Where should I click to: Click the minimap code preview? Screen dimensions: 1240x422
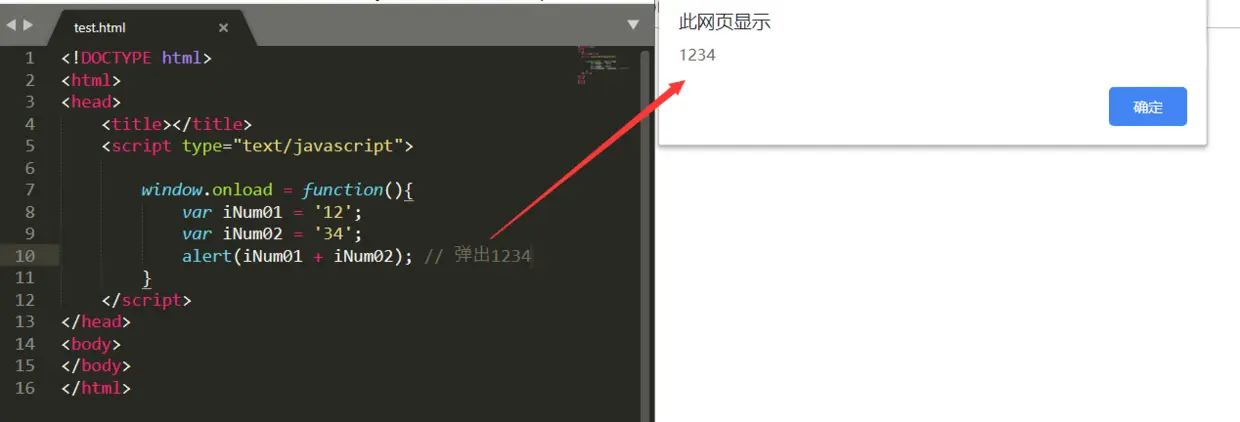[x=602, y=64]
